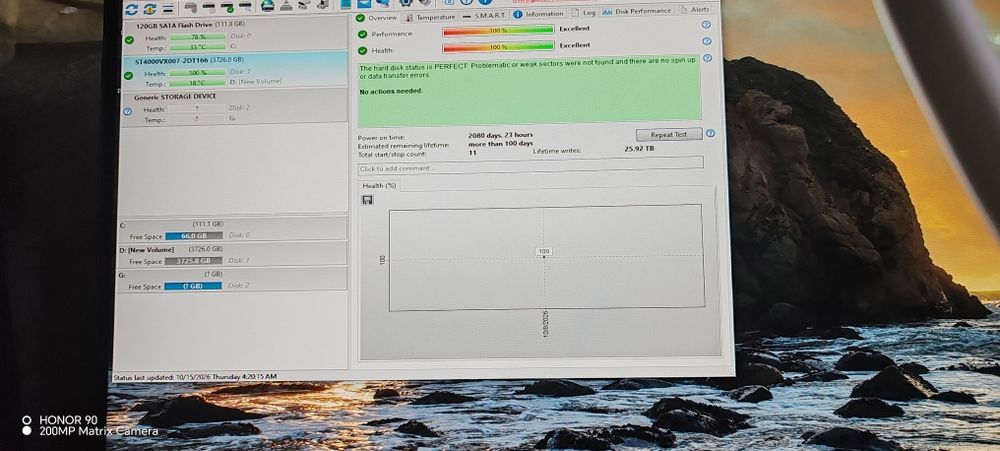Click the 'No actions needed.' text
The width and height of the screenshot is (1000, 451).
(391, 91)
